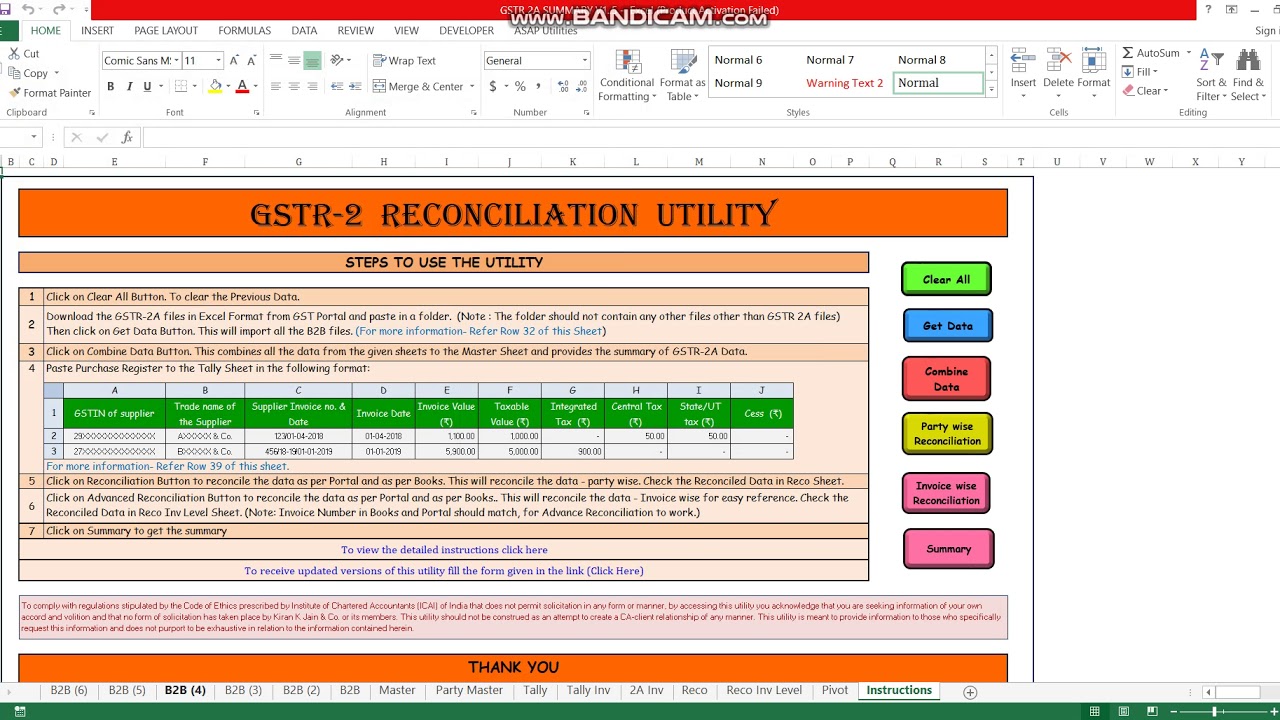Toggle italic formatting
This screenshot has width=1280, height=720.
129,87
